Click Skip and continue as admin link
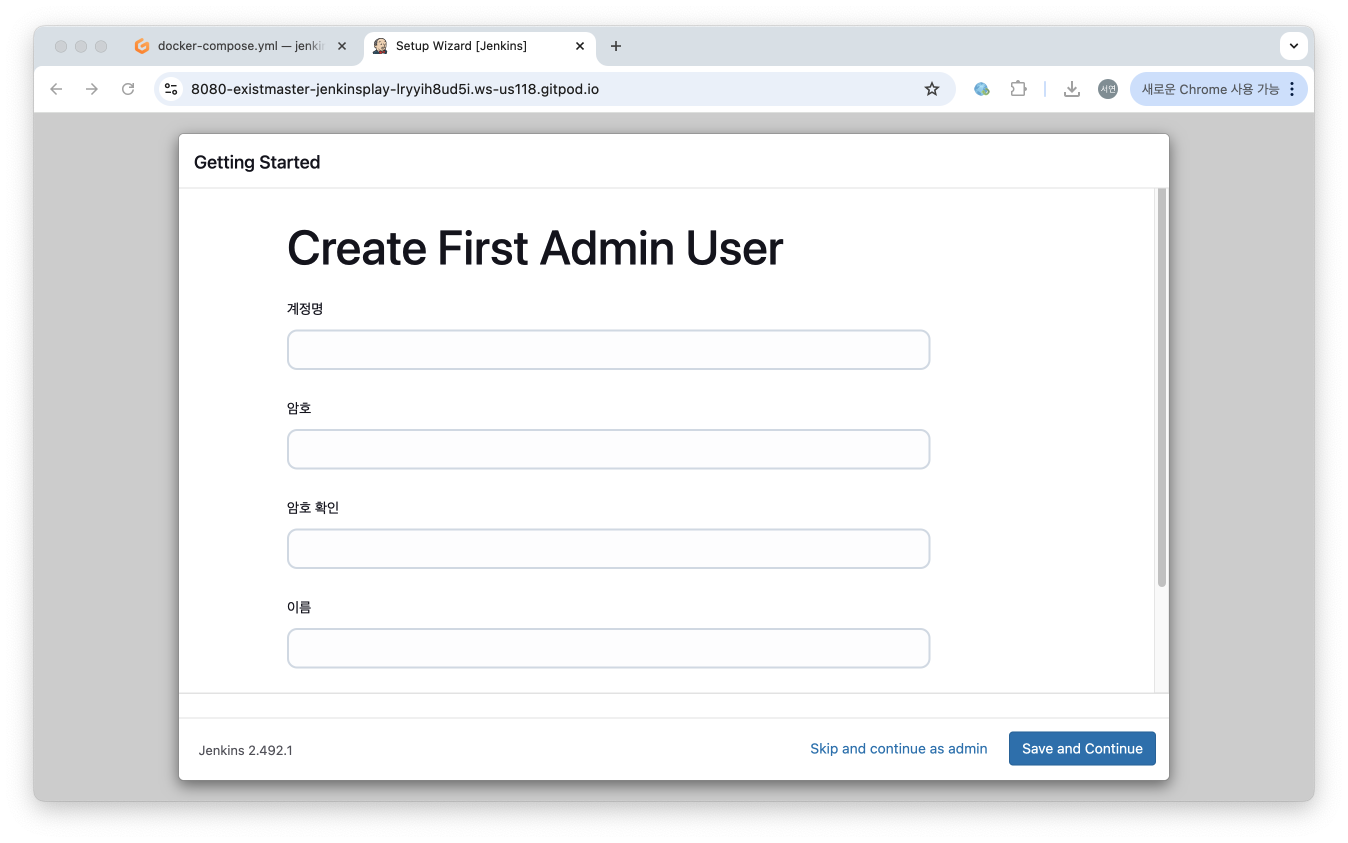1348x843 pixels. click(x=899, y=749)
